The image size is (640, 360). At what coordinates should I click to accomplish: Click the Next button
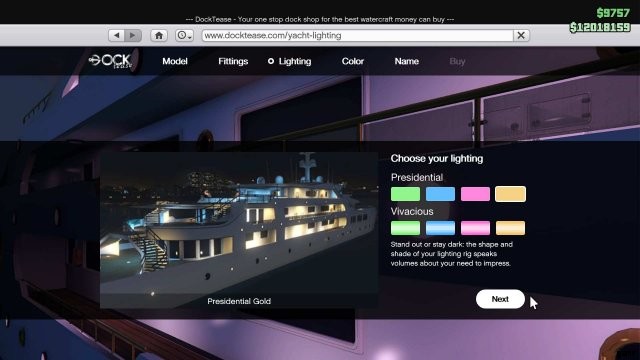click(500, 299)
